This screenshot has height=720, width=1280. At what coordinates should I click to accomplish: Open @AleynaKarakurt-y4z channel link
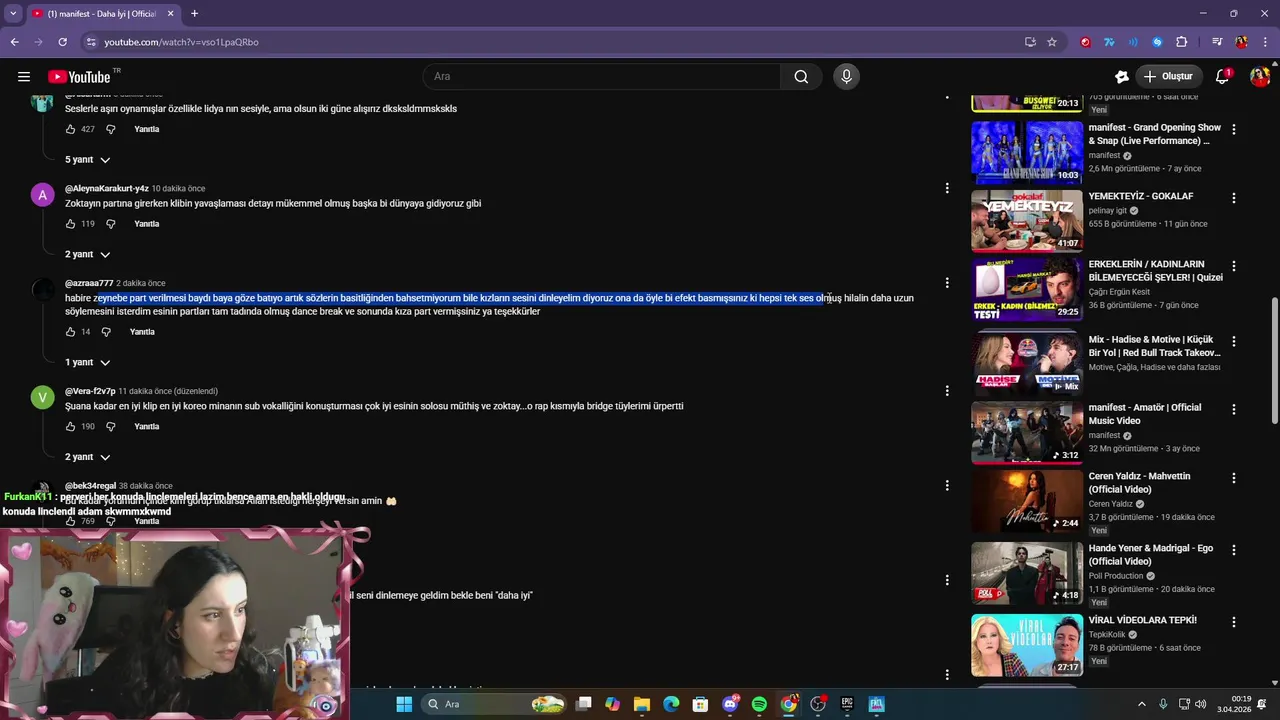point(107,188)
